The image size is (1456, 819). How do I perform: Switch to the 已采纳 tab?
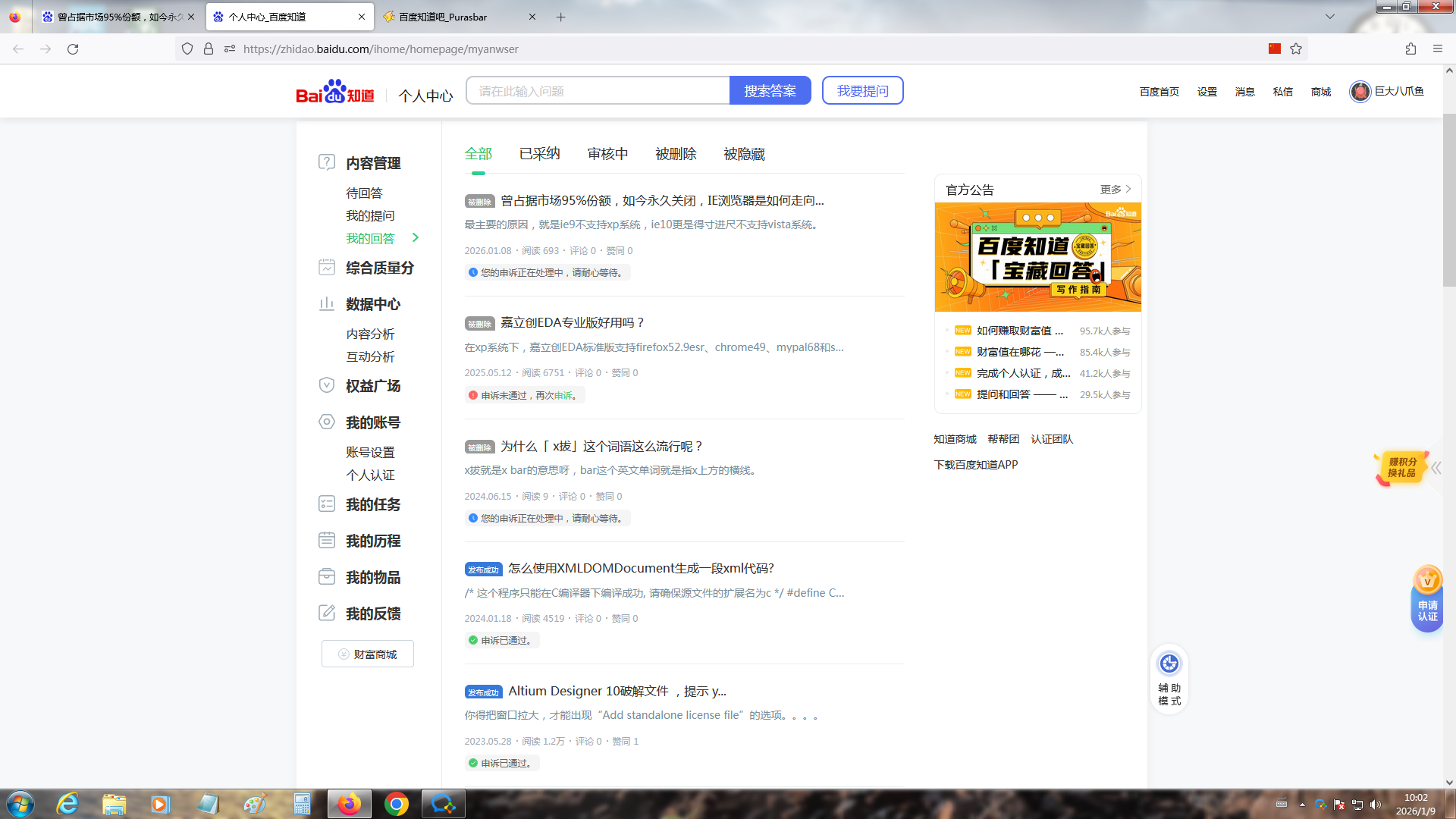click(x=539, y=154)
